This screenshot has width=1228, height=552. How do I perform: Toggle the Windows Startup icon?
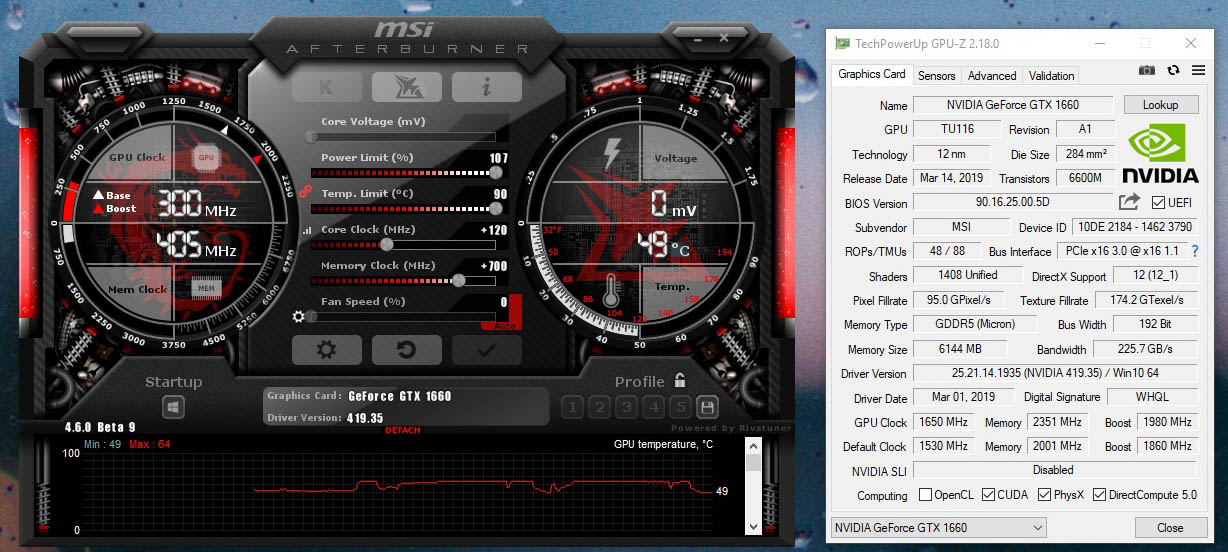[173, 407]
